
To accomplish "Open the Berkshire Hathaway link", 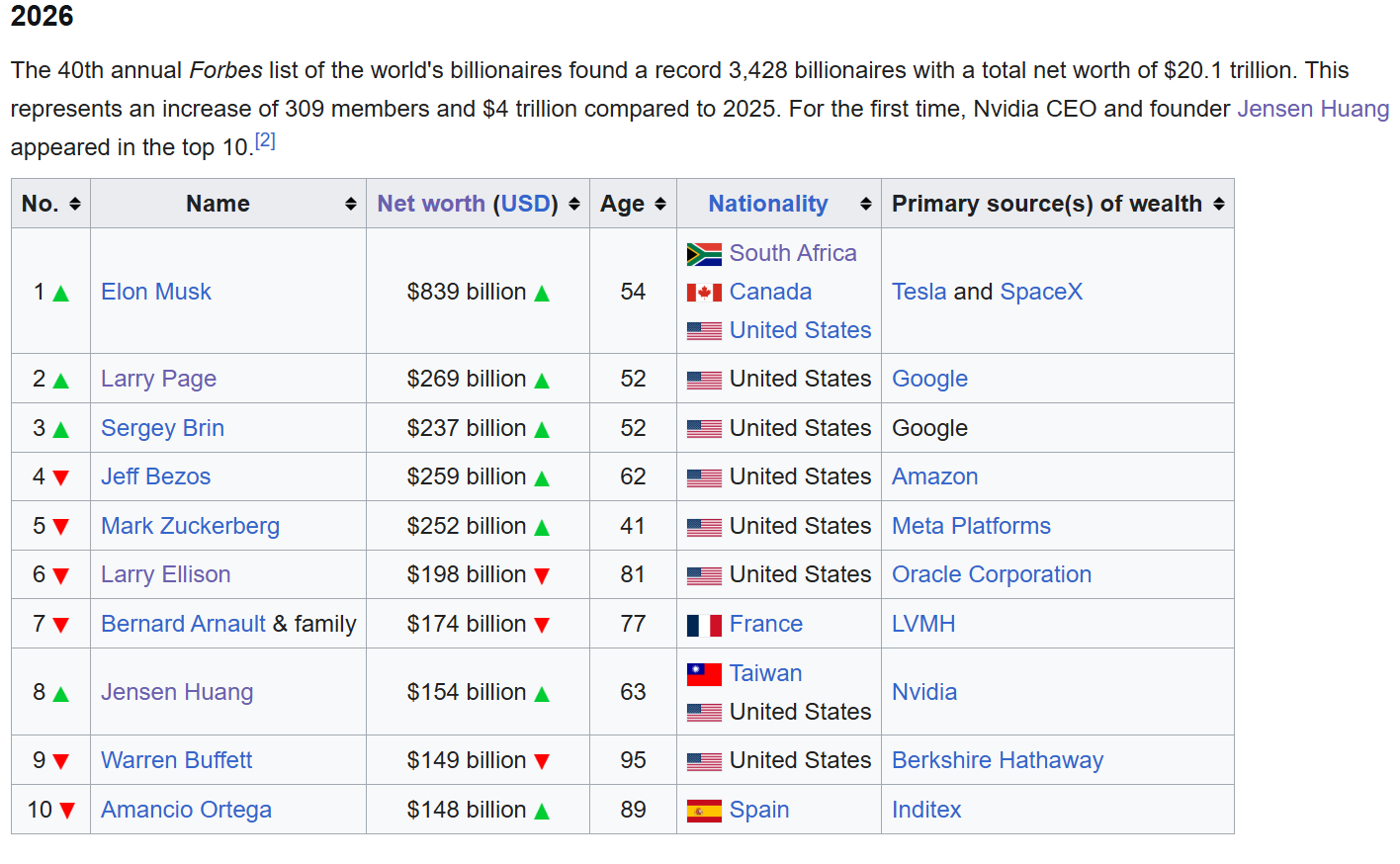I will tap(998, 760).
